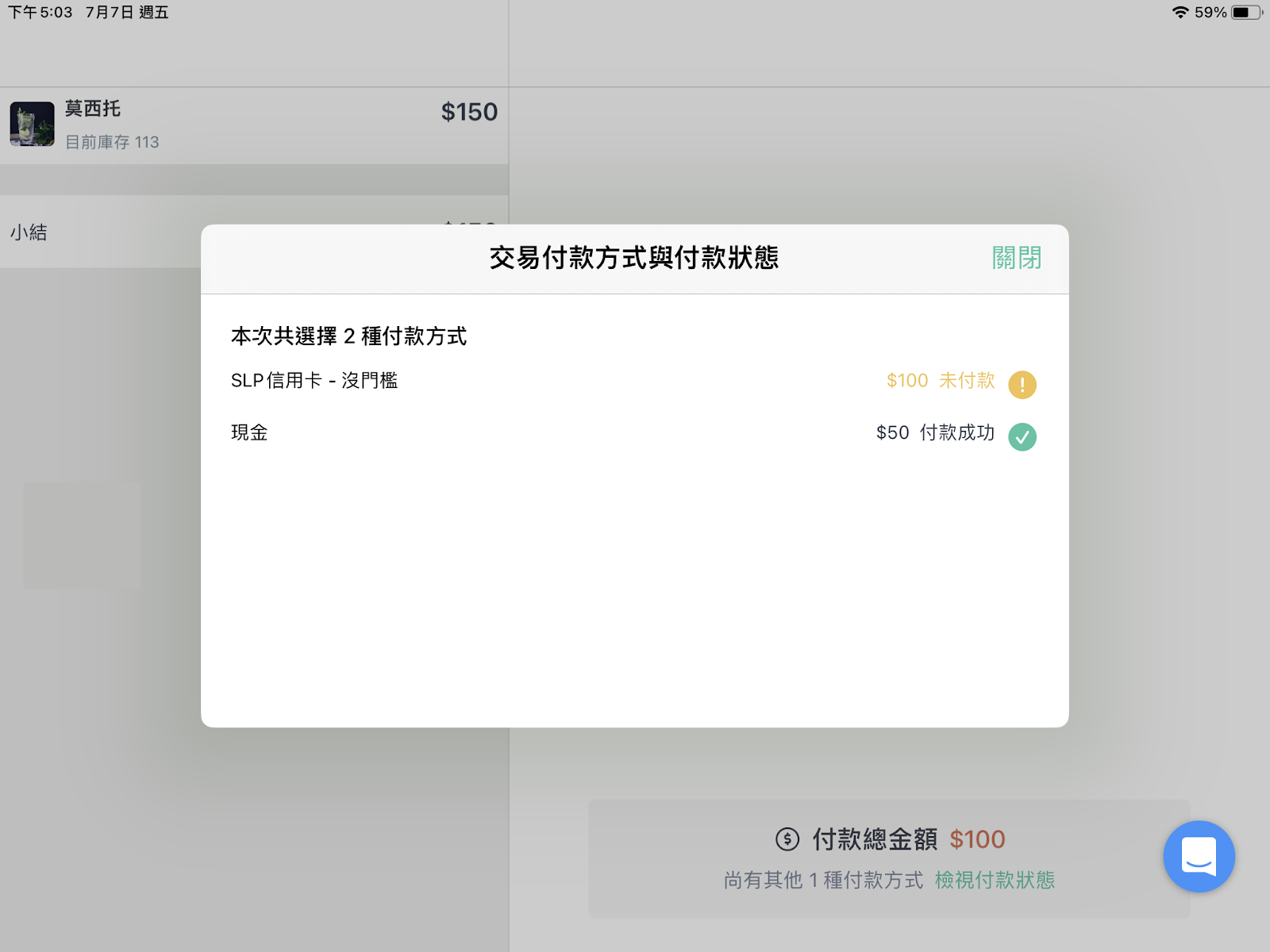Click the 檢視付款狀態 link
Viewport: 1270px width, 952px height.
(x=995, y=880)
